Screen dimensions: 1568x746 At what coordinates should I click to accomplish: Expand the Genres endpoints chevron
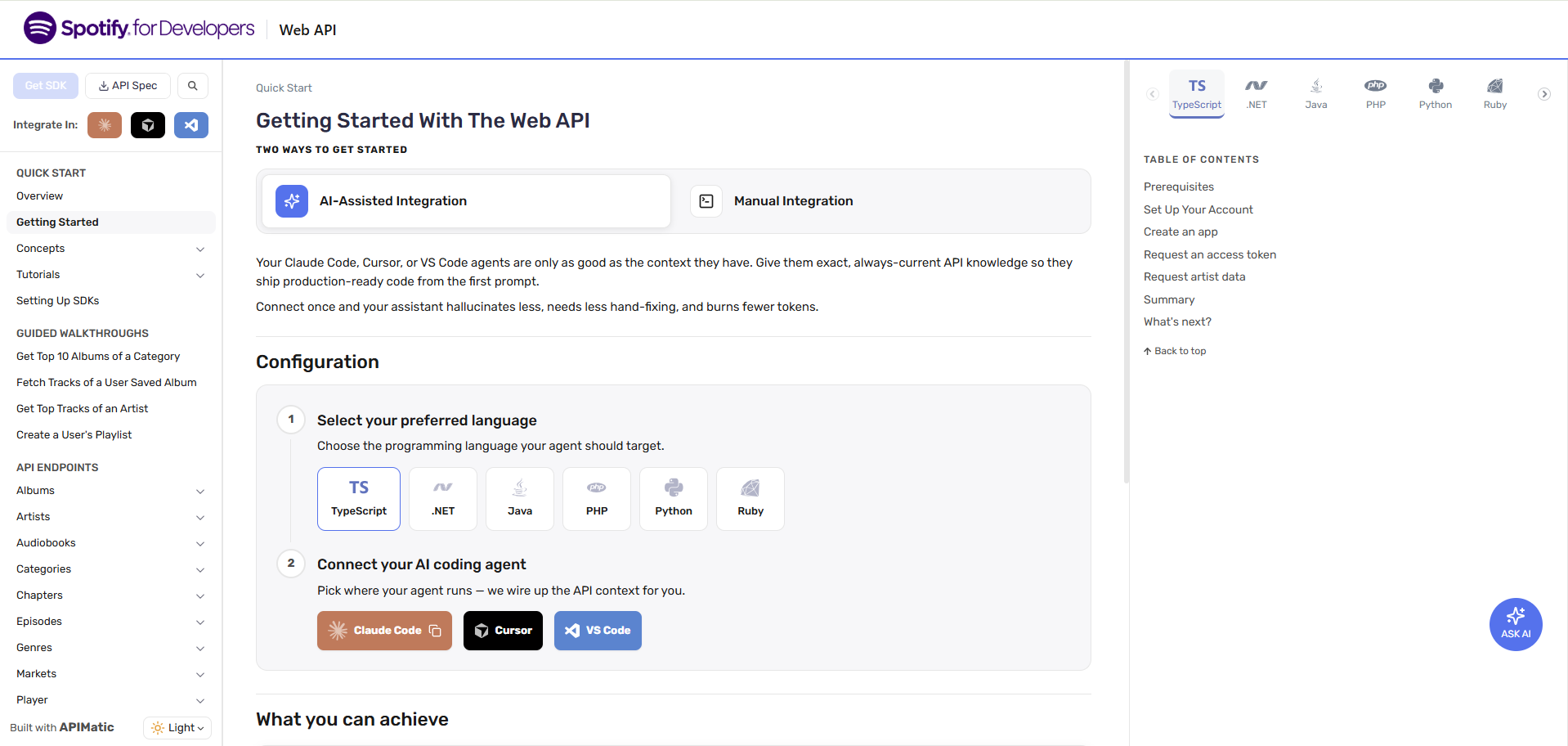[x=200, y=649]
